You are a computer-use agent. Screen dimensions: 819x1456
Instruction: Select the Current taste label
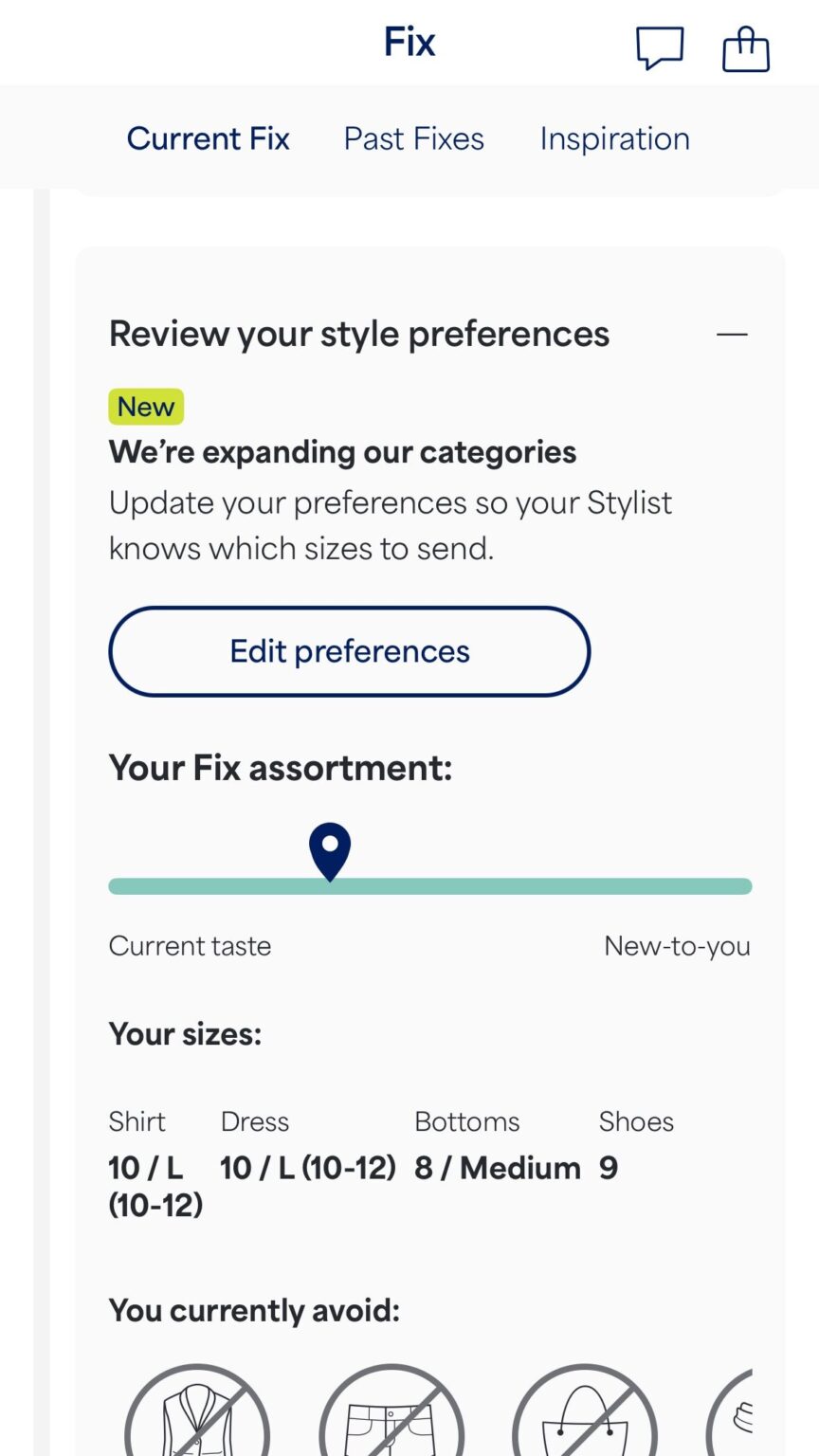[x=190, y=945]
